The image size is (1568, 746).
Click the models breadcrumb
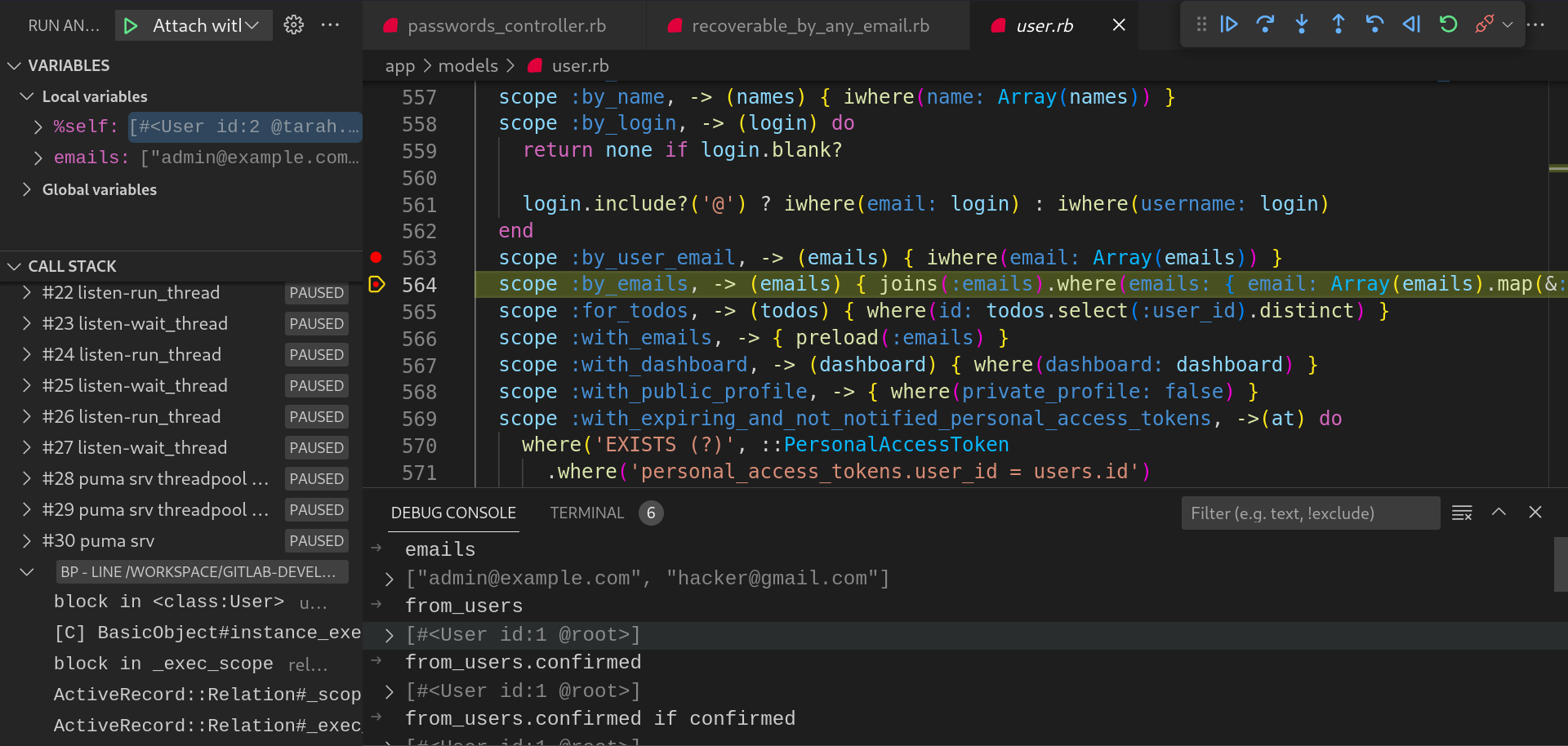[468, 66]
